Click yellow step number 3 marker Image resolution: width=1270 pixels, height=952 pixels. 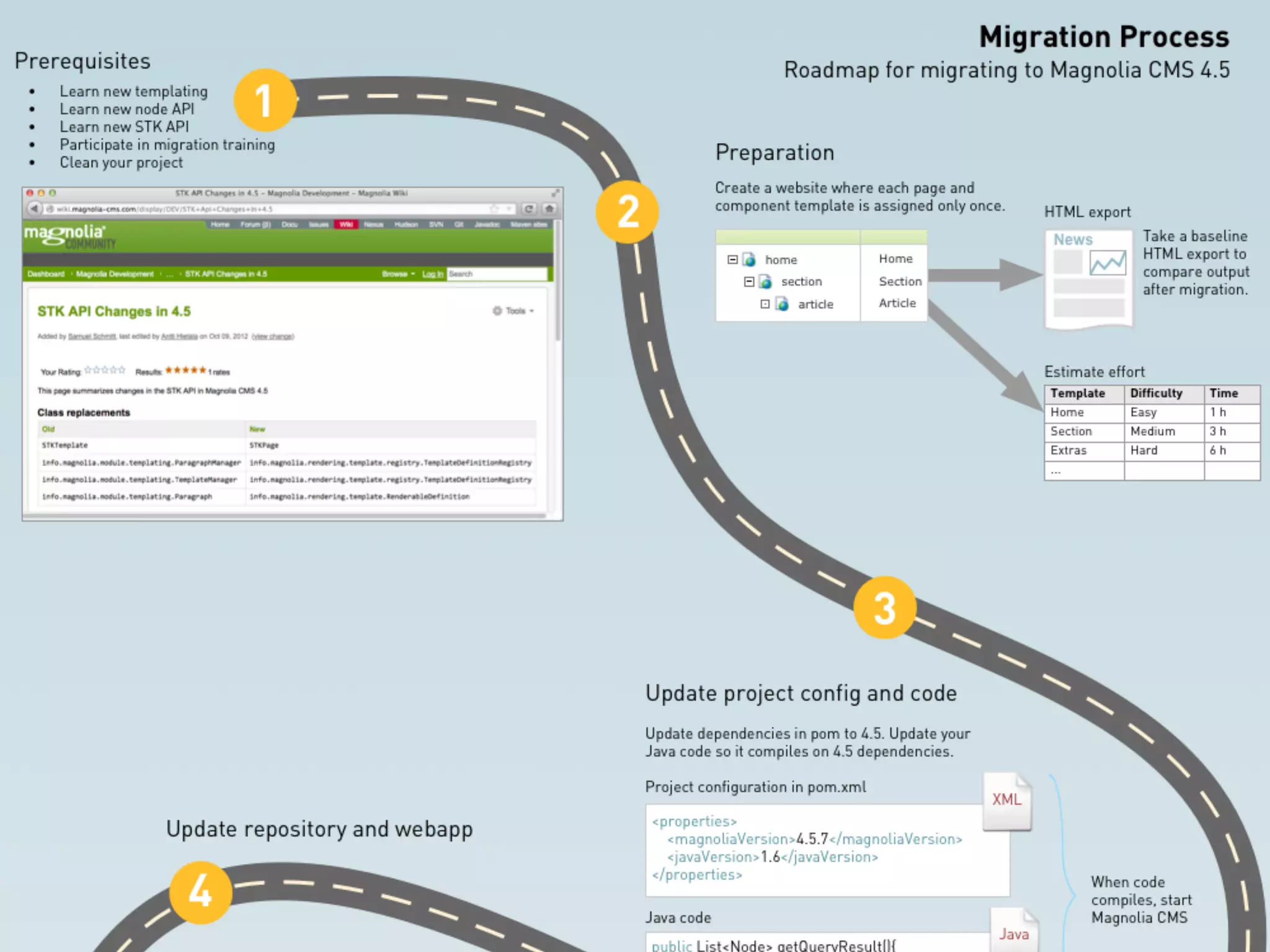click(885, 607)
